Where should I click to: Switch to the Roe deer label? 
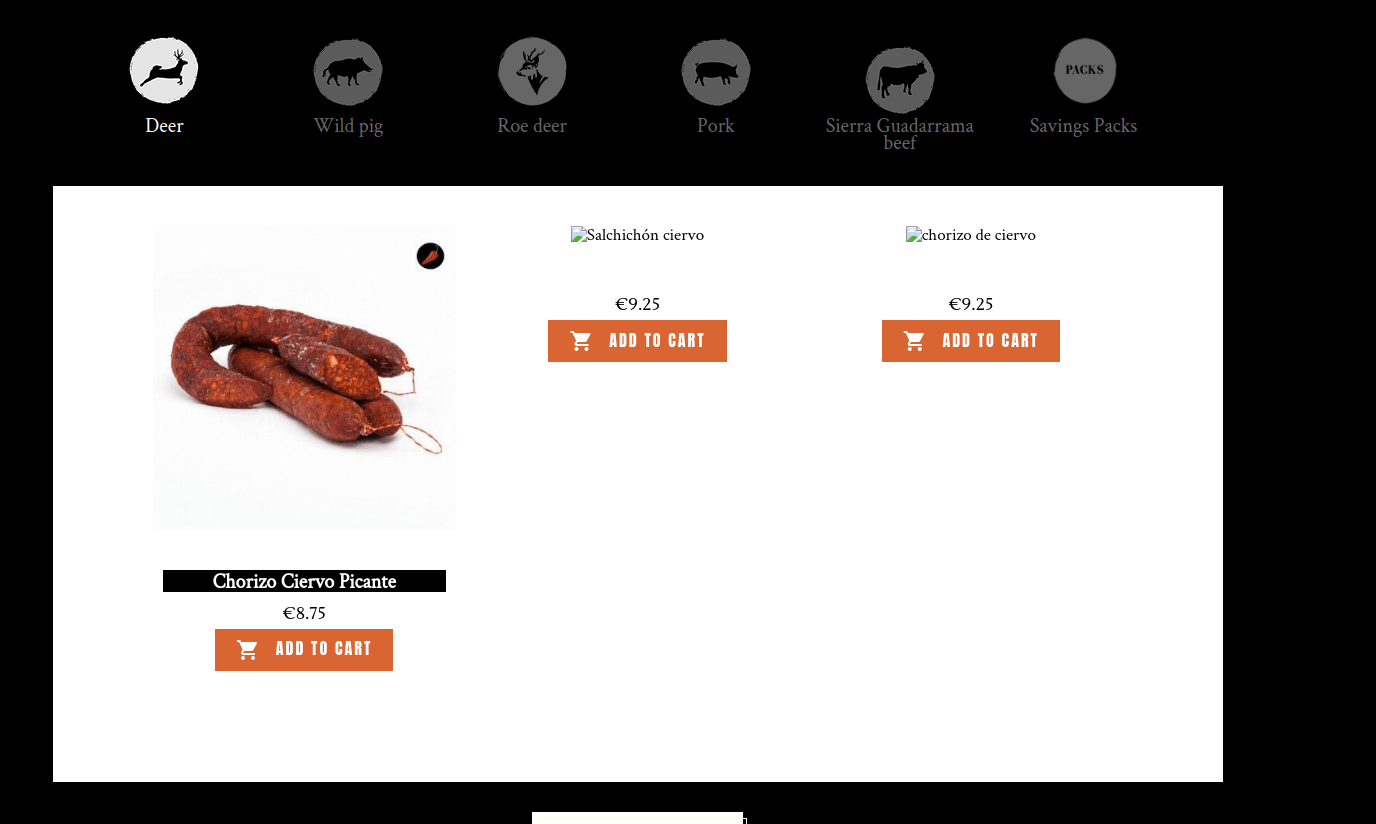point(532,126)
